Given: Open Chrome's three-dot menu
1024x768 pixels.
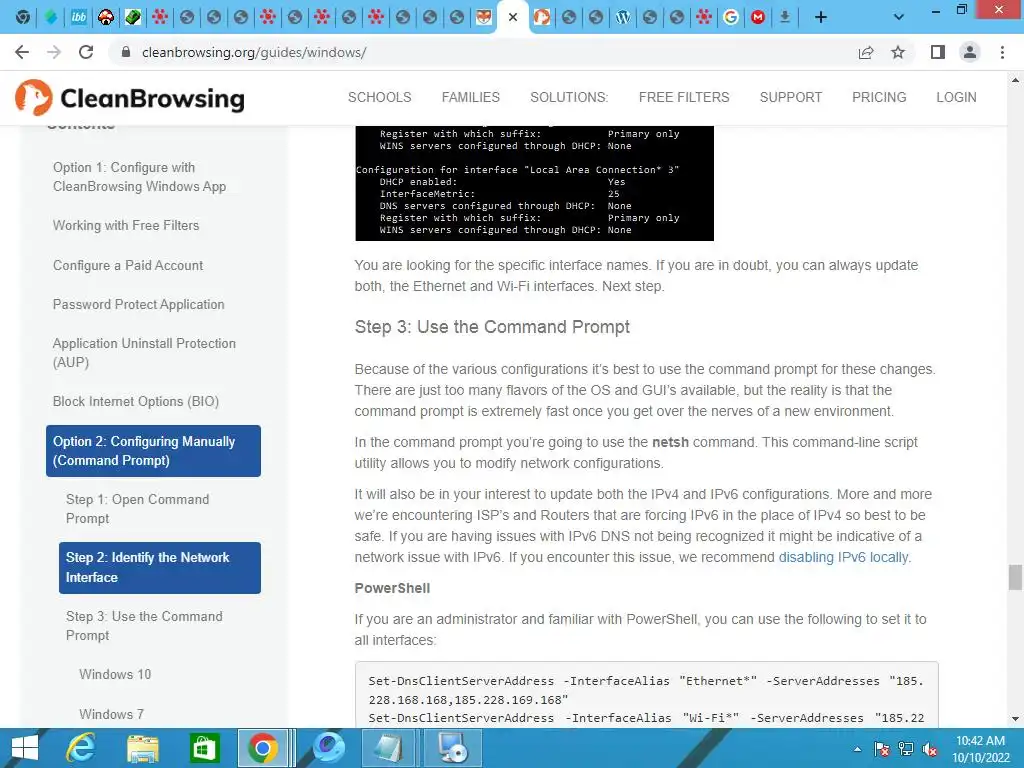Looking at the screenshot, I should 1002,52.
